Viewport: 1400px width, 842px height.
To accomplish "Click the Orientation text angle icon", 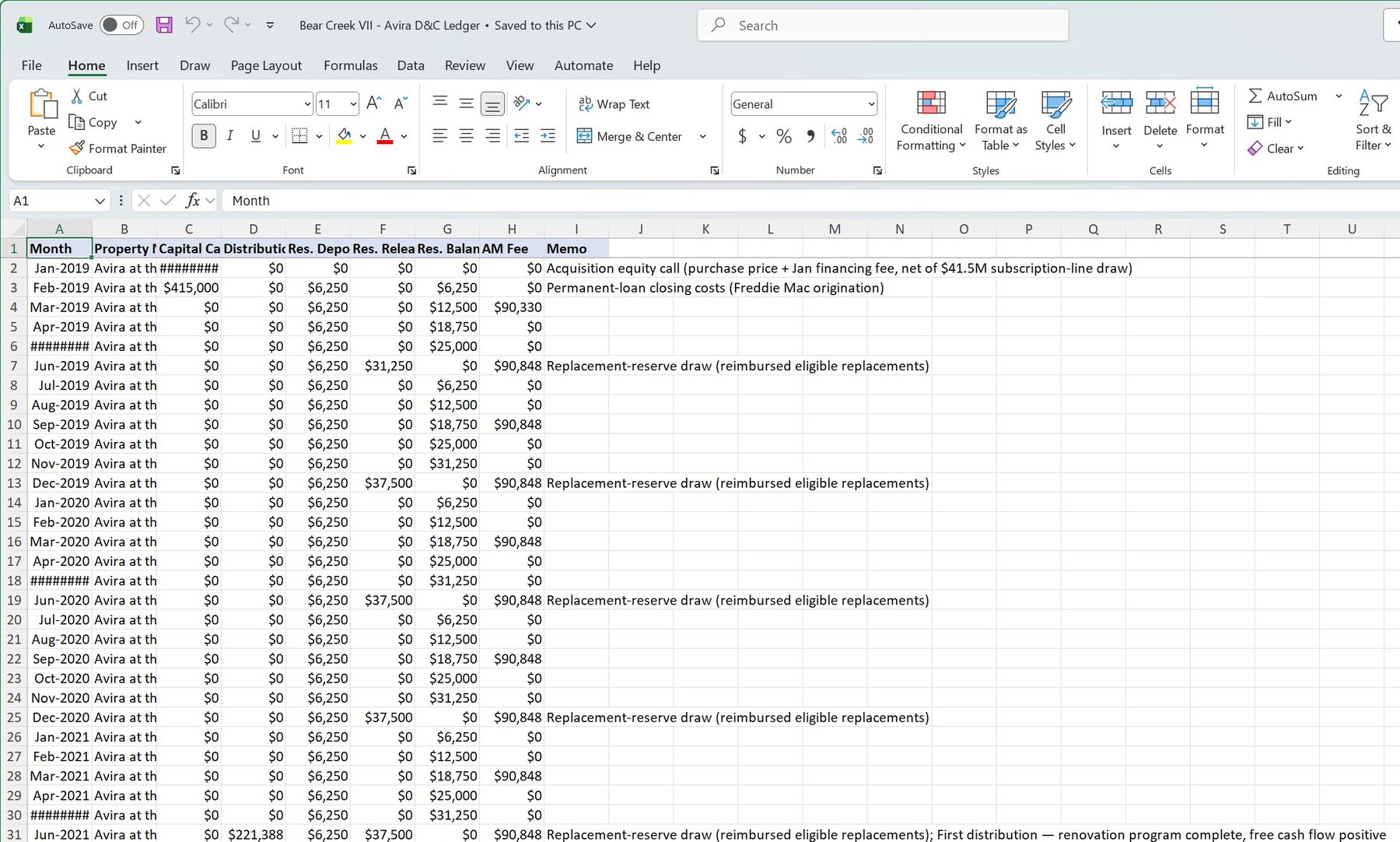I will pyautogui.click(x=522, y=103).
